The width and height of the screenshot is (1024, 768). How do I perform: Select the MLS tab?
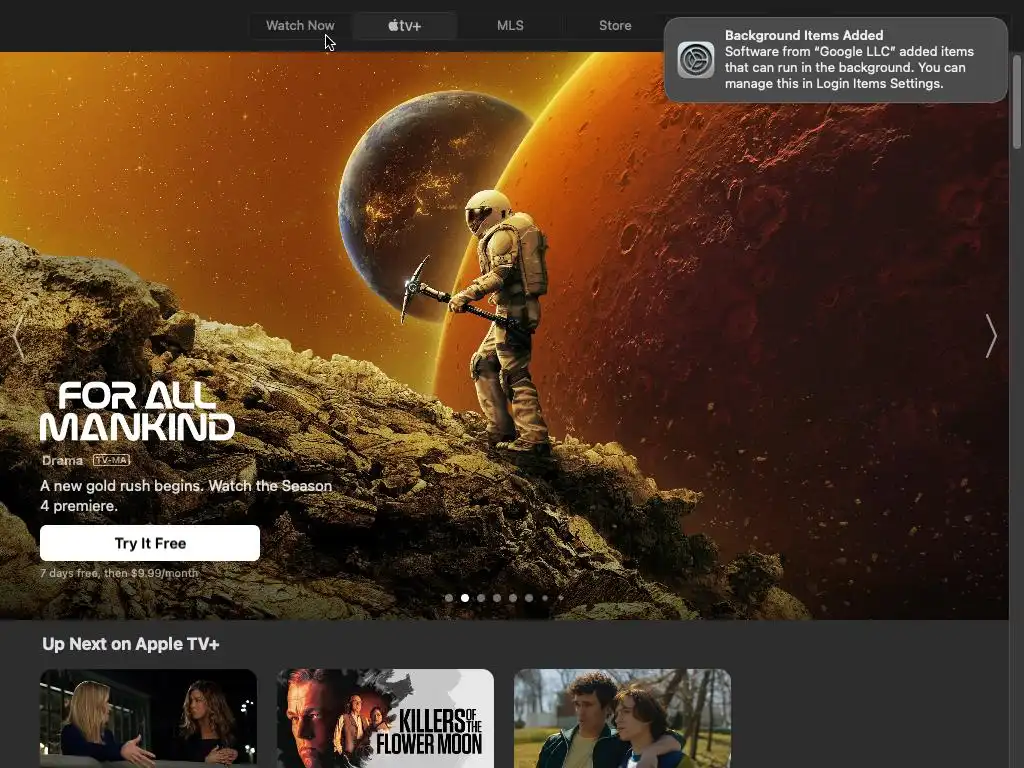click(510, 25)
